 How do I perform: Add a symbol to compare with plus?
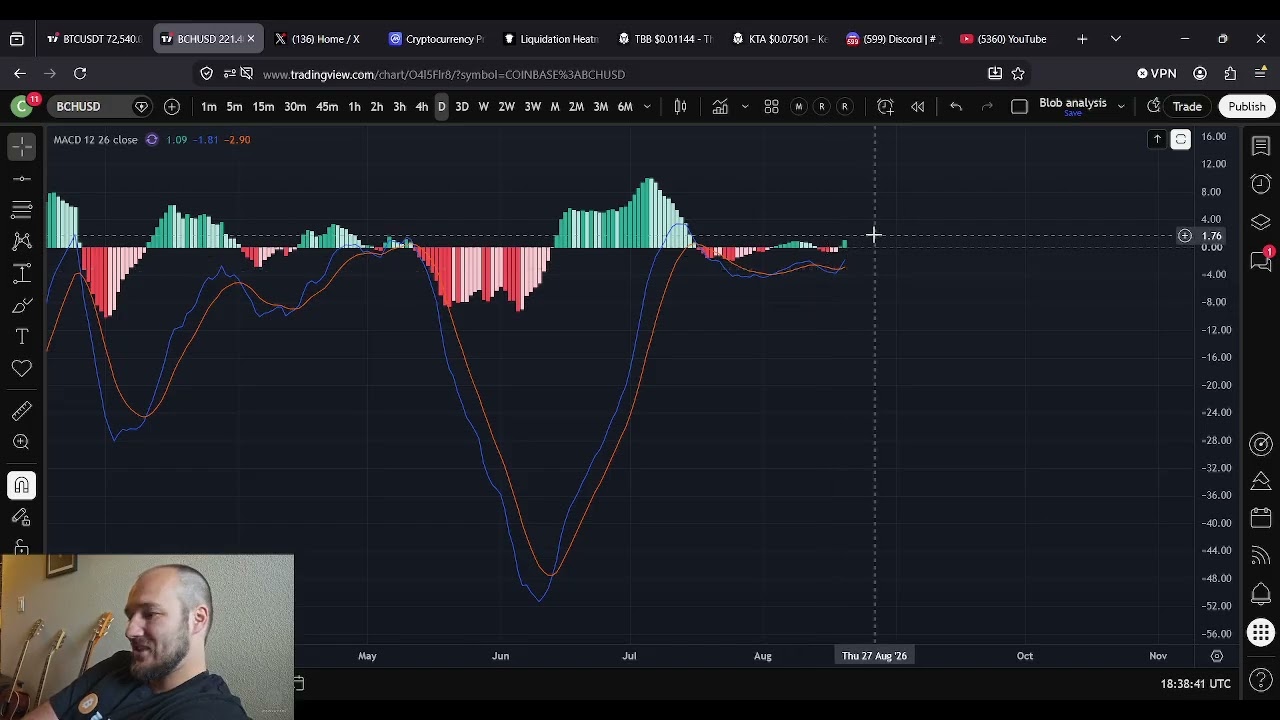(172, 106)
